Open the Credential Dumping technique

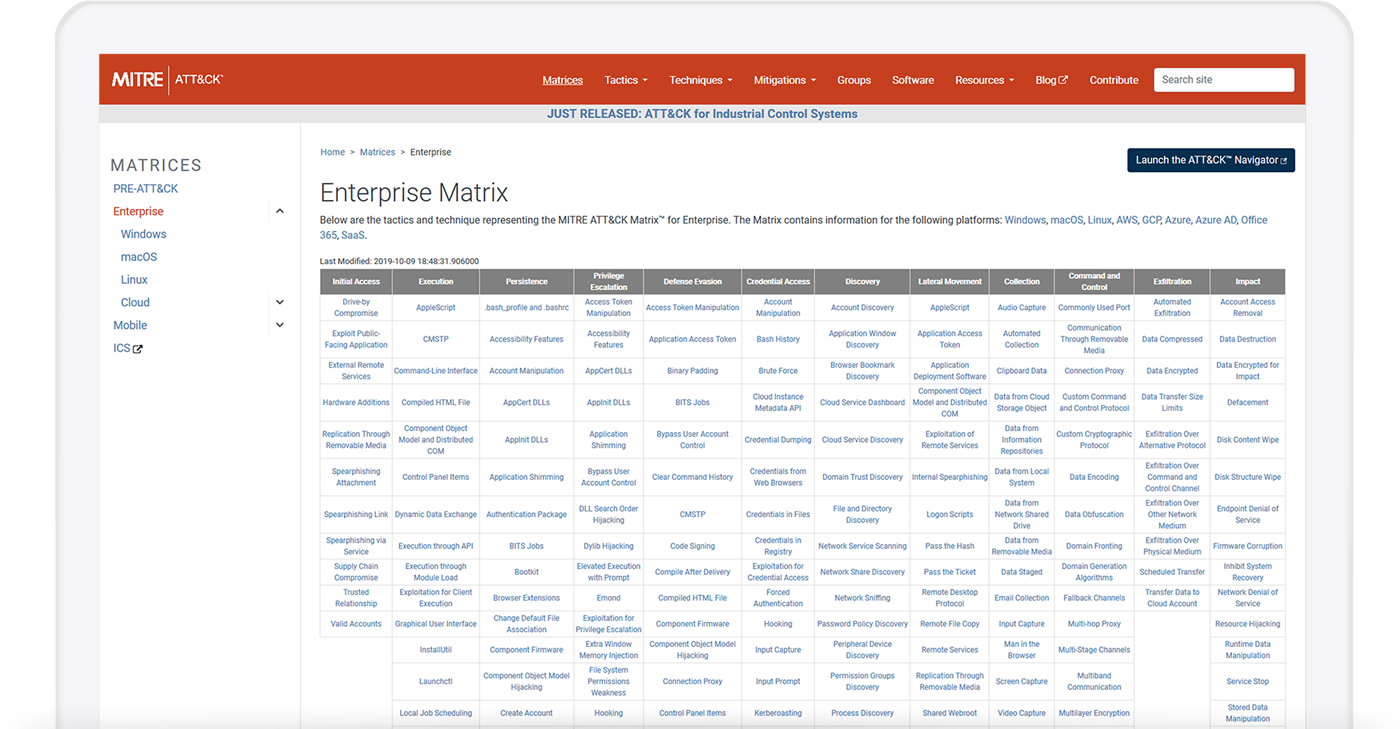778,440
